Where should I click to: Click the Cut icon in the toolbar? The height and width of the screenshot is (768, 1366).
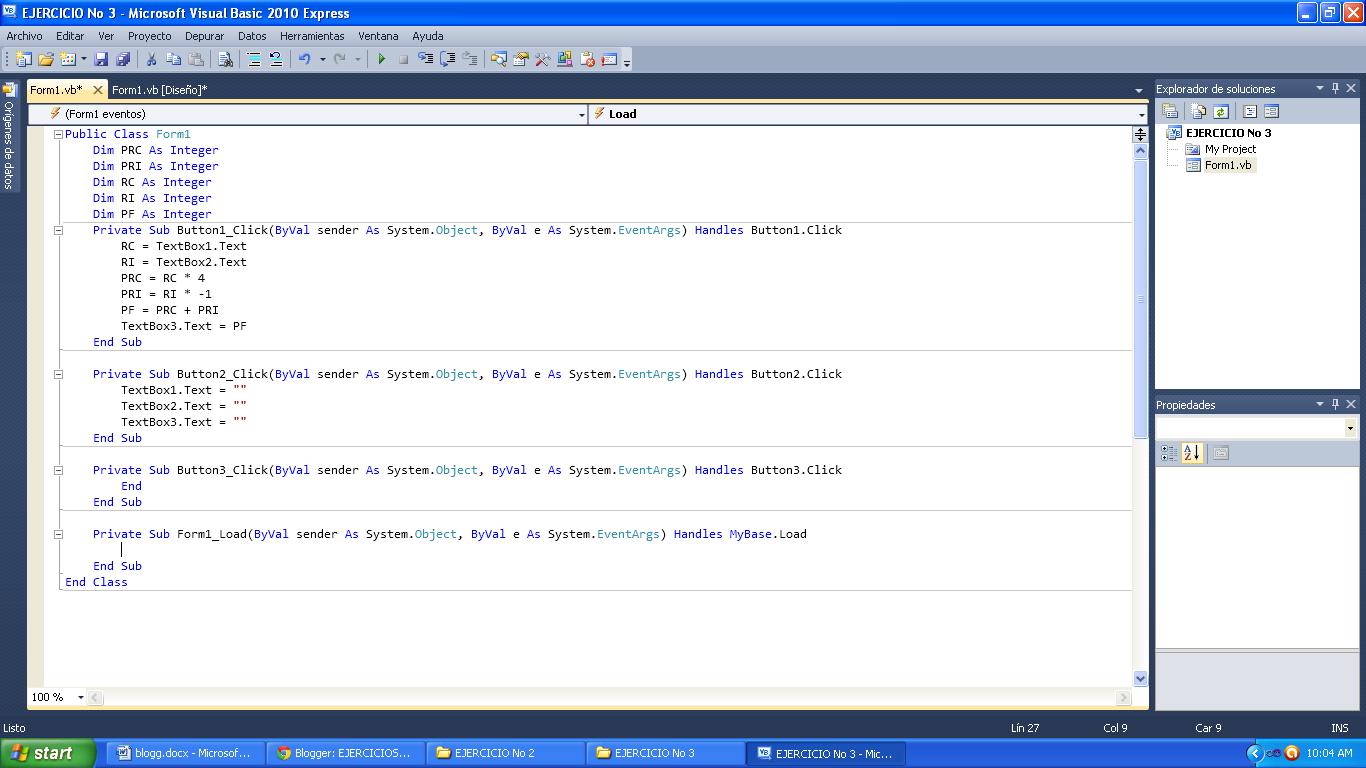(x=152, y=59)
